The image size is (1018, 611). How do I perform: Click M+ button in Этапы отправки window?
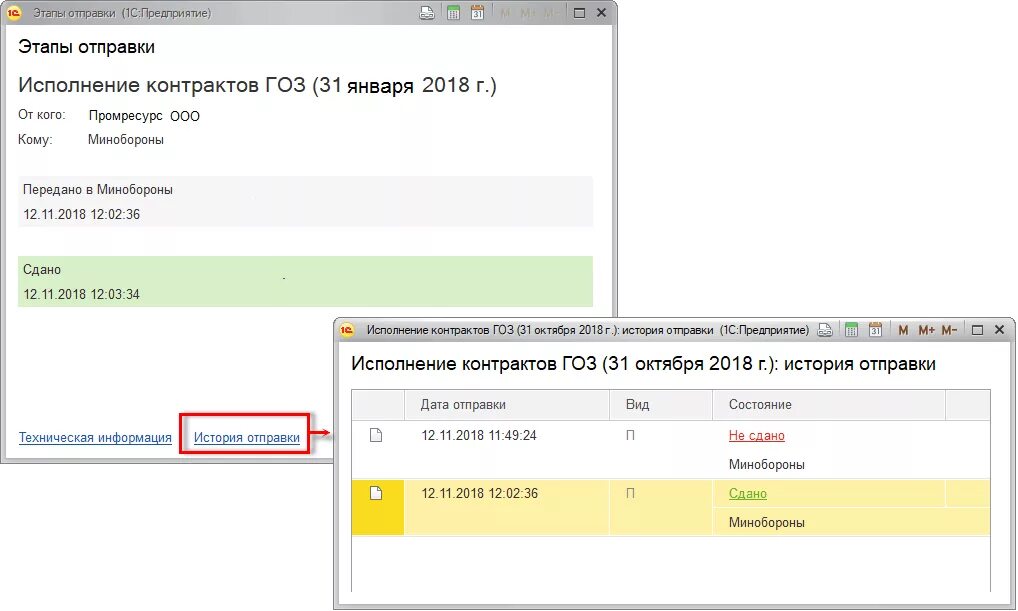528,13
